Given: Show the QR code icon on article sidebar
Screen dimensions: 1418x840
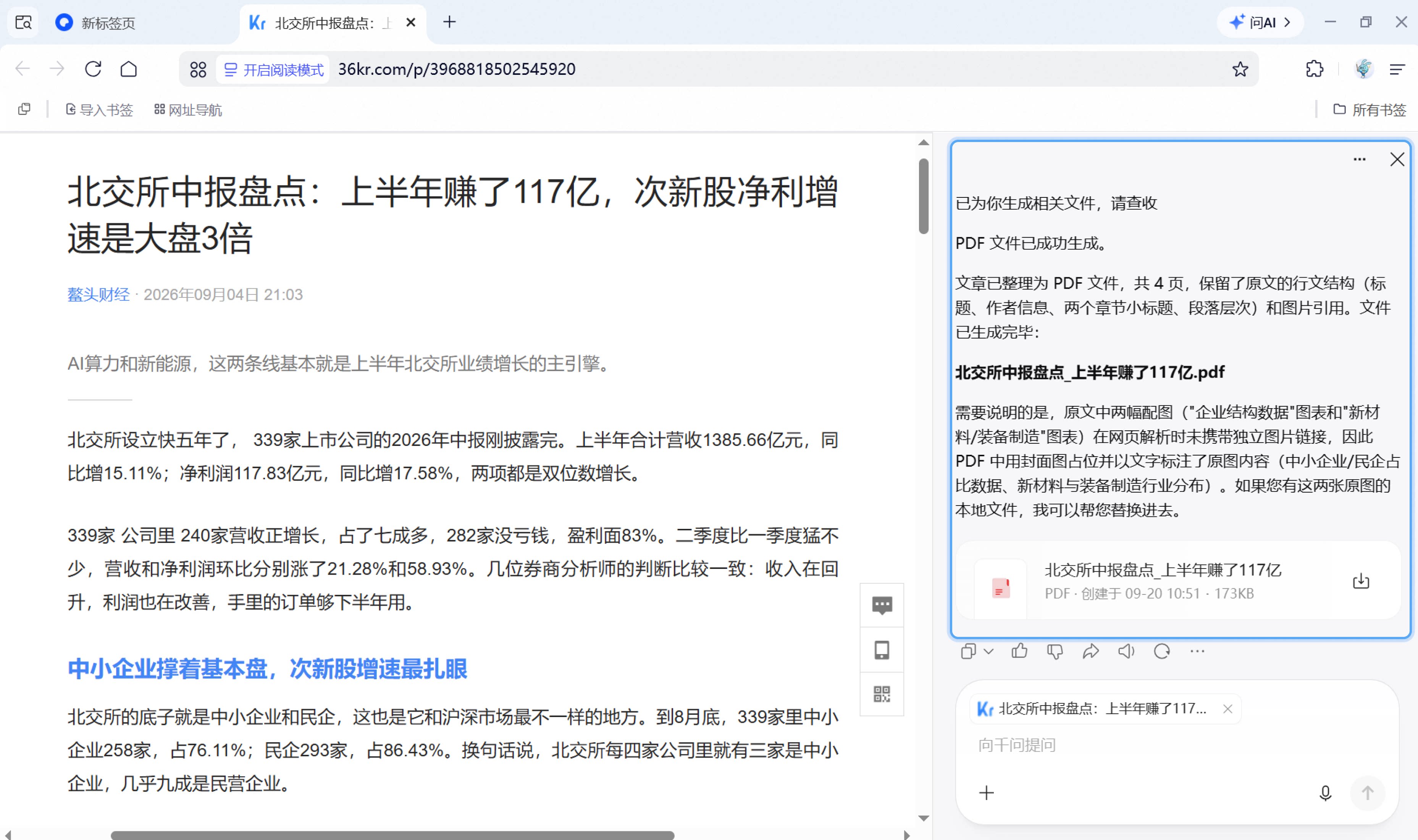Looking at the screenshot, I should coord(882,694).
